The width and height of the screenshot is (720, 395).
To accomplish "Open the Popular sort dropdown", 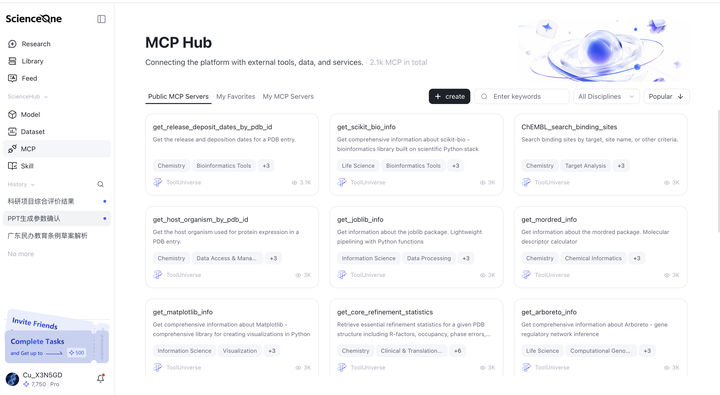I will click(x=666, y=96).
